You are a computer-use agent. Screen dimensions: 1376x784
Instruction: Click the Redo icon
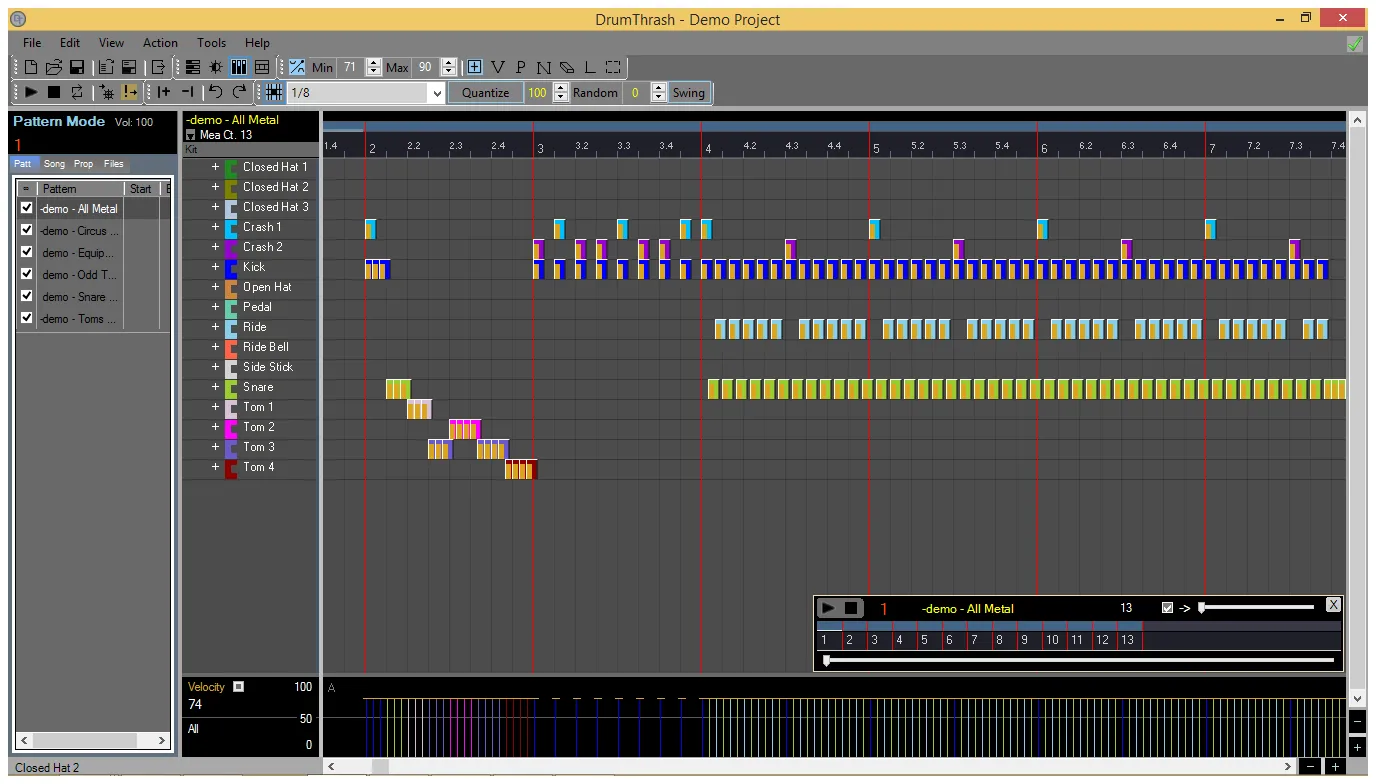(238, 92)
